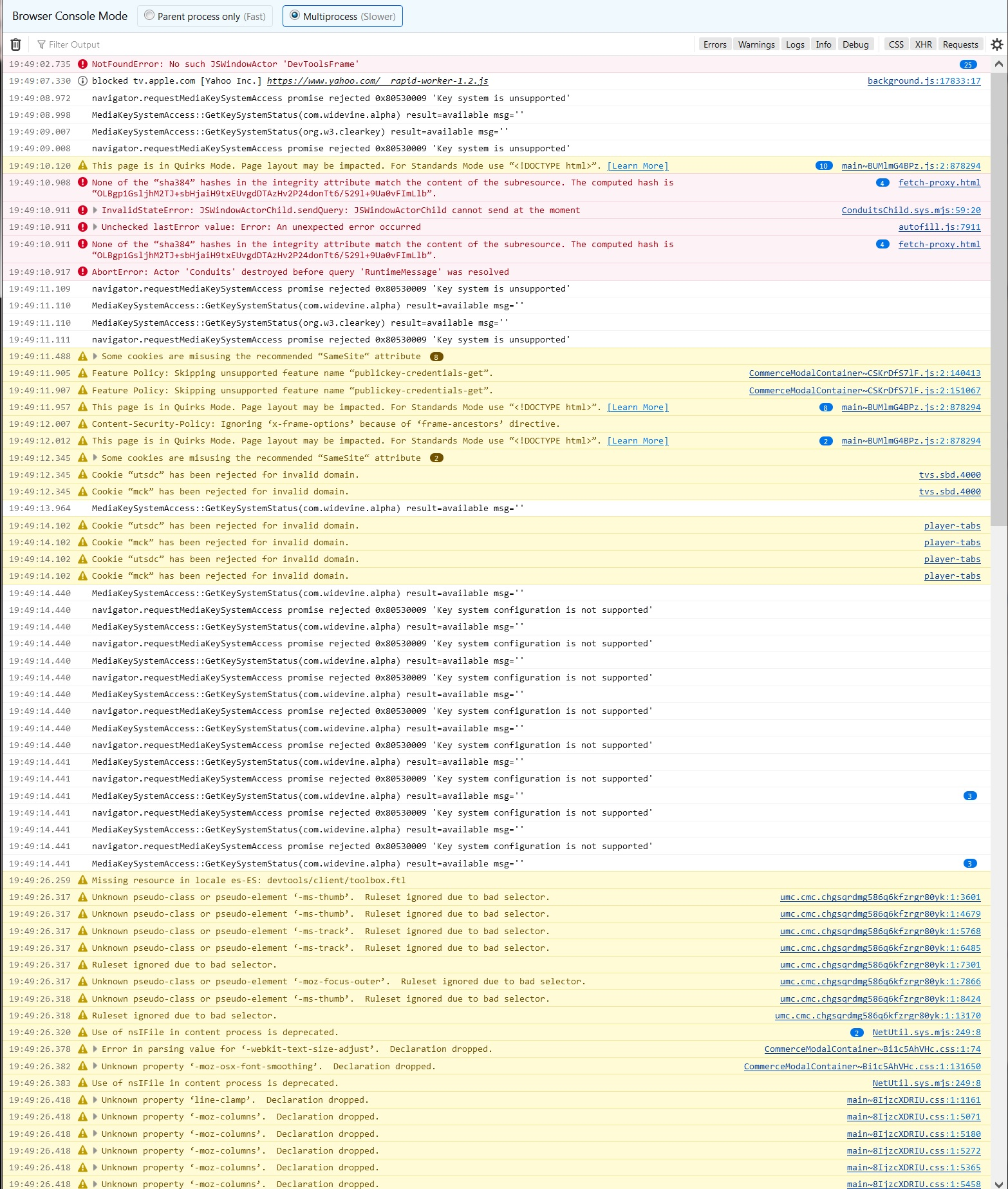Screen dimensions: 1008x1189
Task: Toggle the Warnings filter
Action: coord(756,44)
